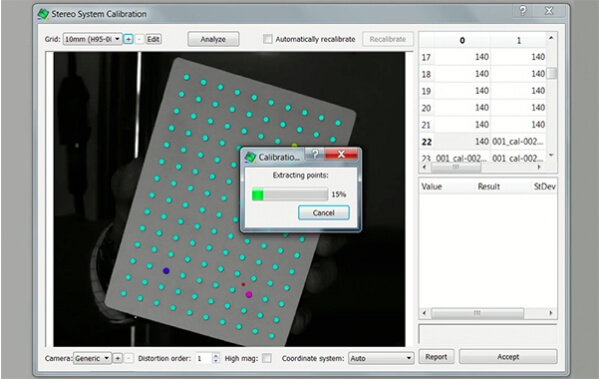The width and height of the screenshot is (600, 379).
Task: Cancel the point extraction
Action: 324,213
